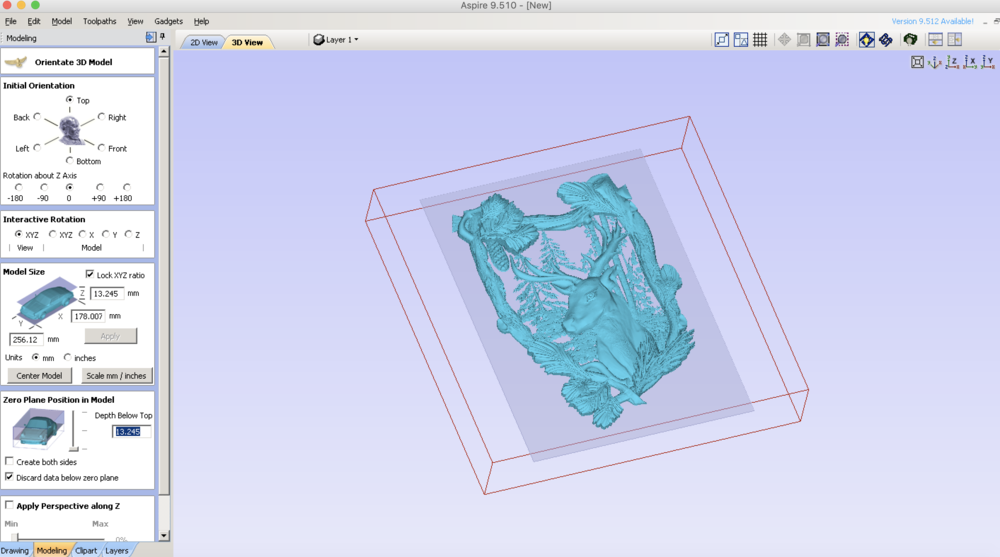Image resolution: width=1000 pixels, height=557 pixels.
Task: Click the green toolpath preview icon
Action: [910, 40]
